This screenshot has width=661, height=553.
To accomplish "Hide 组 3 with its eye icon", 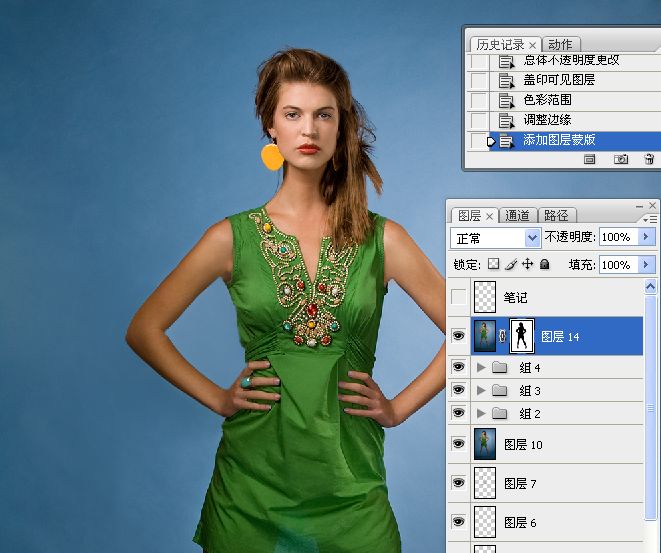I will [458, 390].
